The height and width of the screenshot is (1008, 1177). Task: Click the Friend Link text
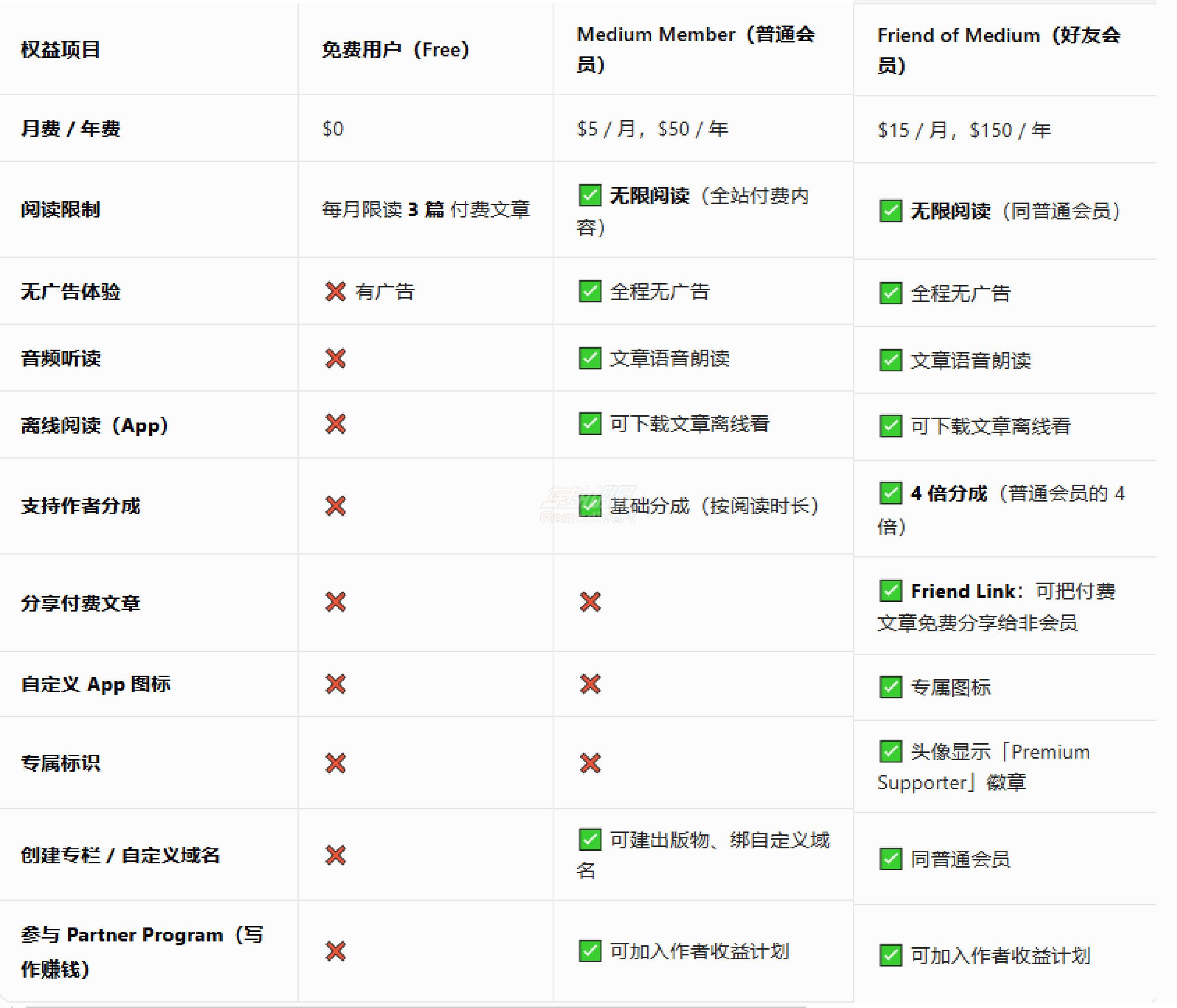coord(963,591)
